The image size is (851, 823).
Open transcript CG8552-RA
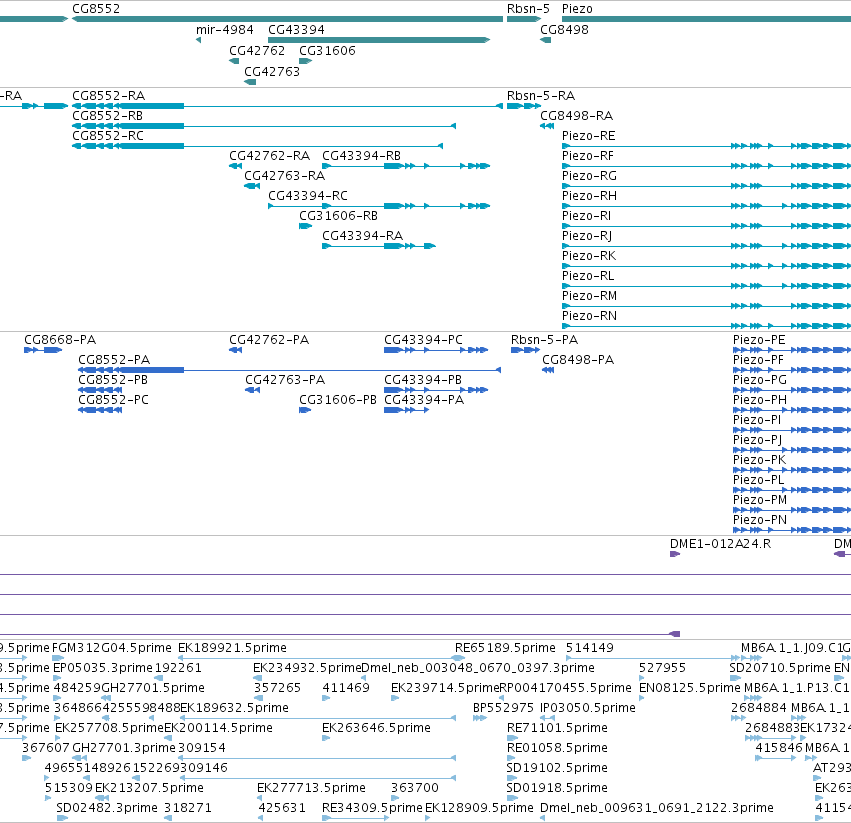109,96
